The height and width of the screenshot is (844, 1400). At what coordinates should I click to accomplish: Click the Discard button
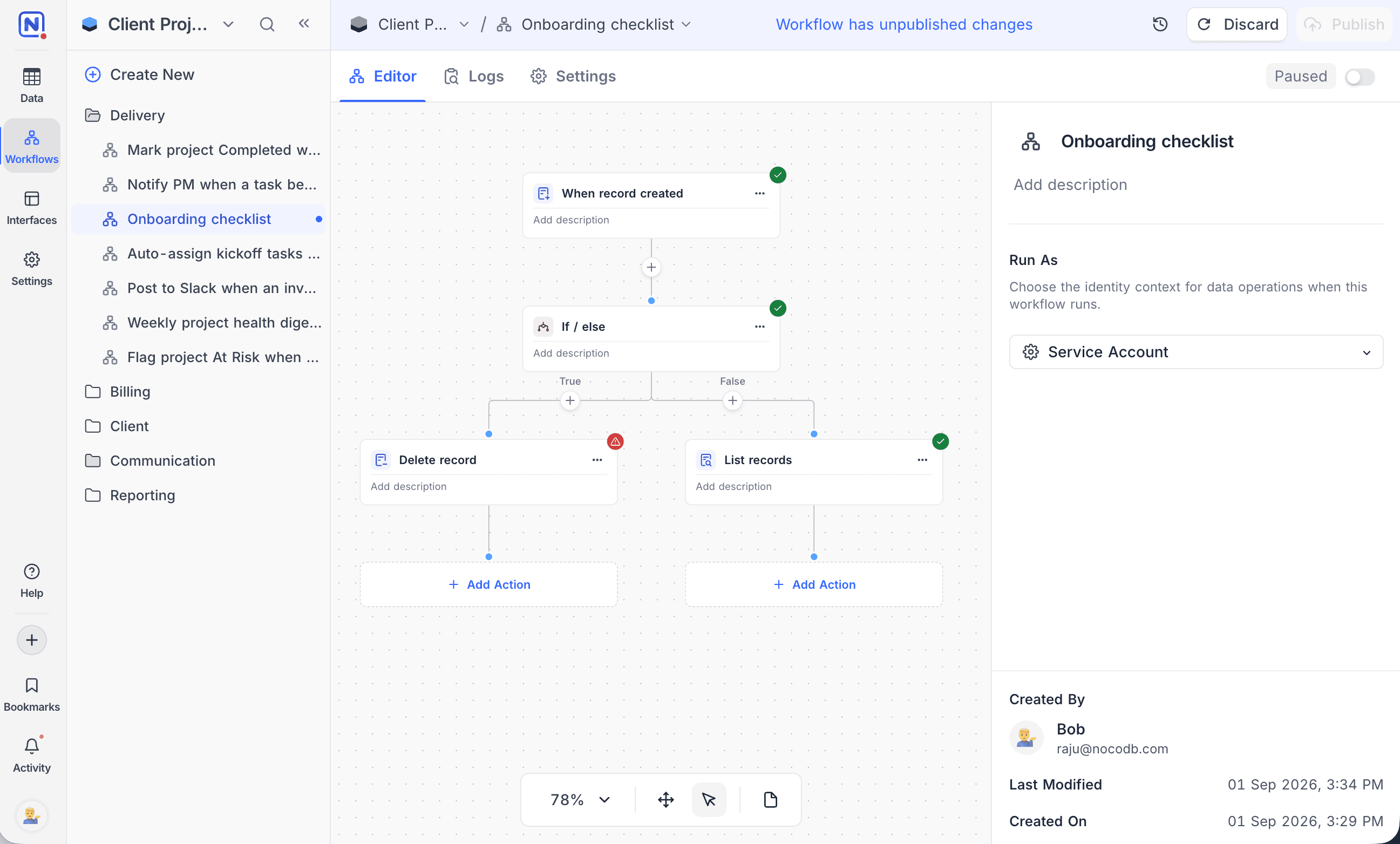pyautogui.click(x=1237, y=24)
